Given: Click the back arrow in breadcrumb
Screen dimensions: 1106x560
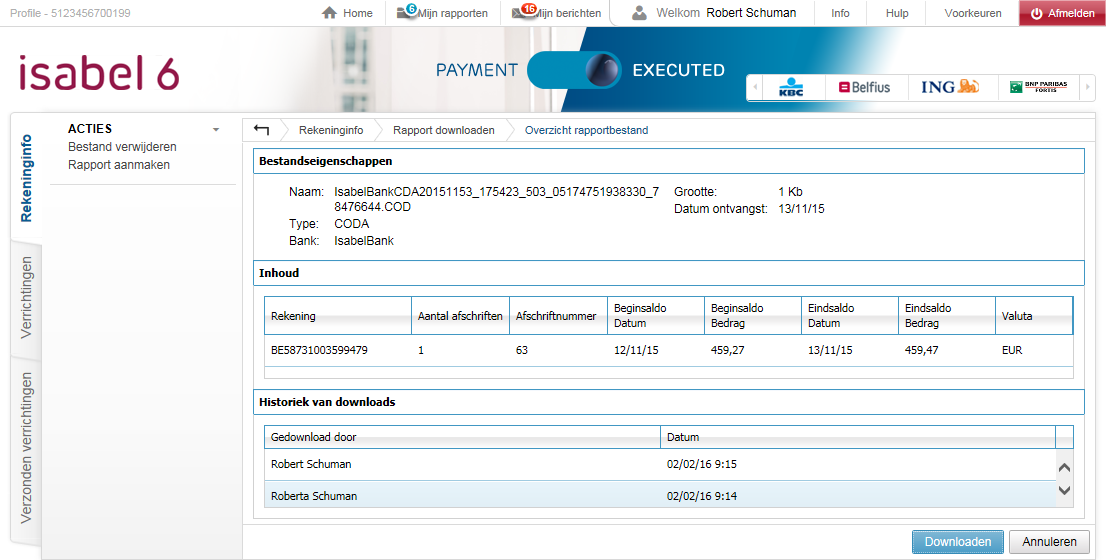Looking at the screenshot, I should point(261,130).
